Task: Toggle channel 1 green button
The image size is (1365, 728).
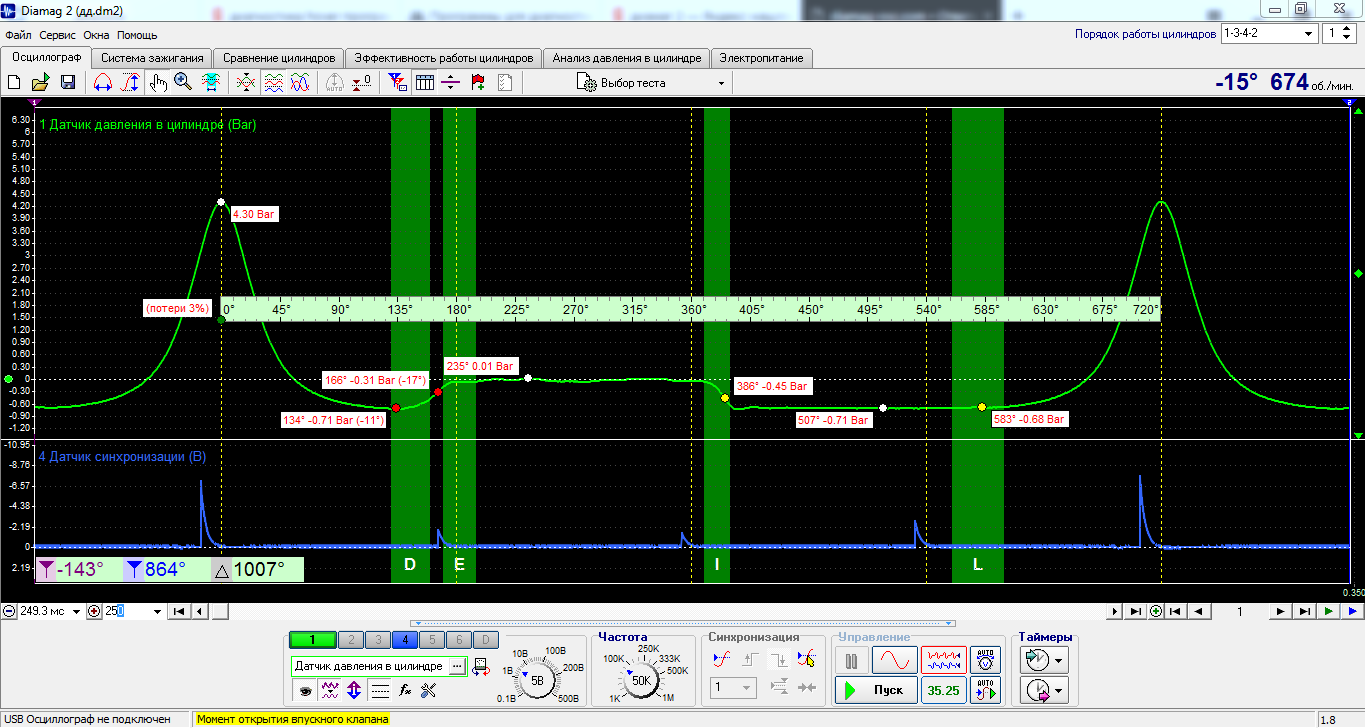Action: tap(312, 640)
